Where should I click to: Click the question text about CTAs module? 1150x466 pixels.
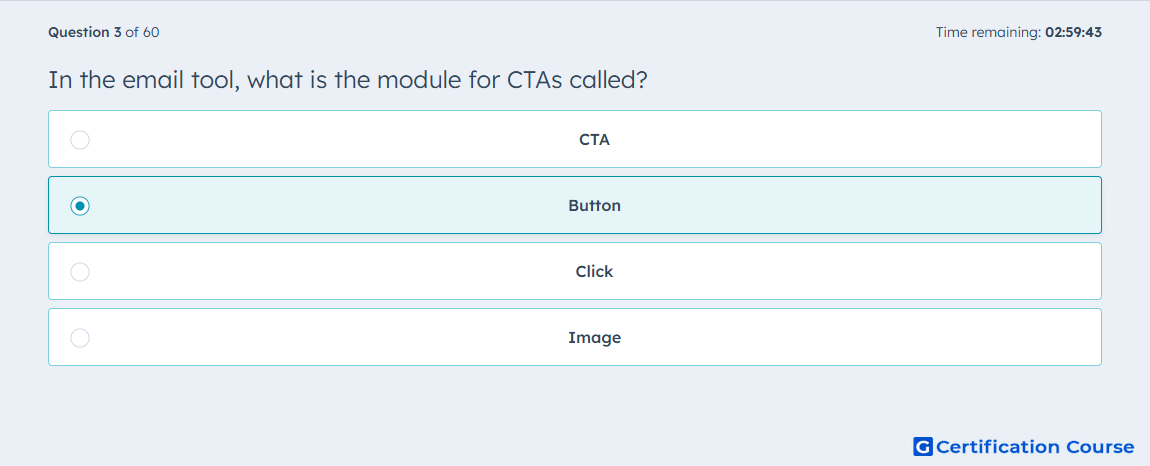click(x=348, y=79)
